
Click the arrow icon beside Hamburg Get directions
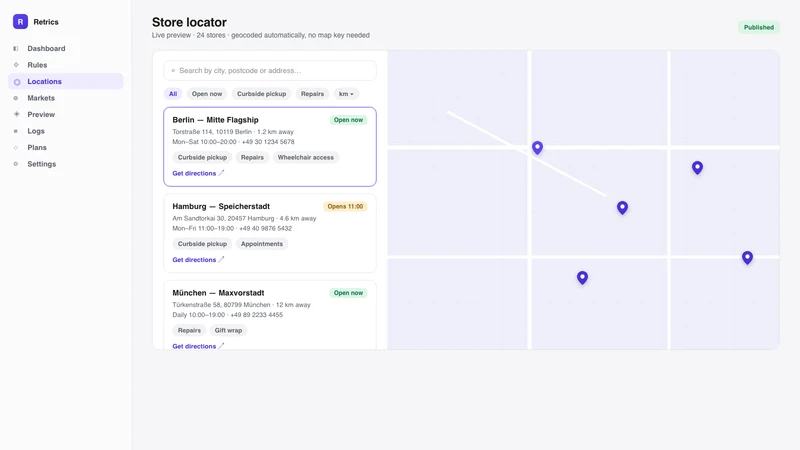pyautogui.click(x=221, y=259)
